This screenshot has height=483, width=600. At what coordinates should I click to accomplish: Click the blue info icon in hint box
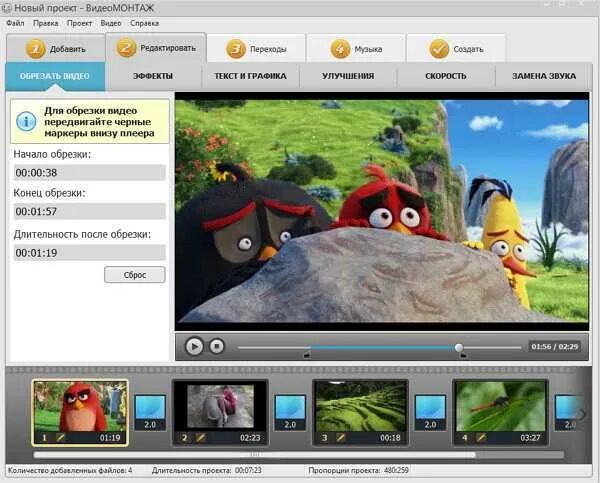coord(26,121)
